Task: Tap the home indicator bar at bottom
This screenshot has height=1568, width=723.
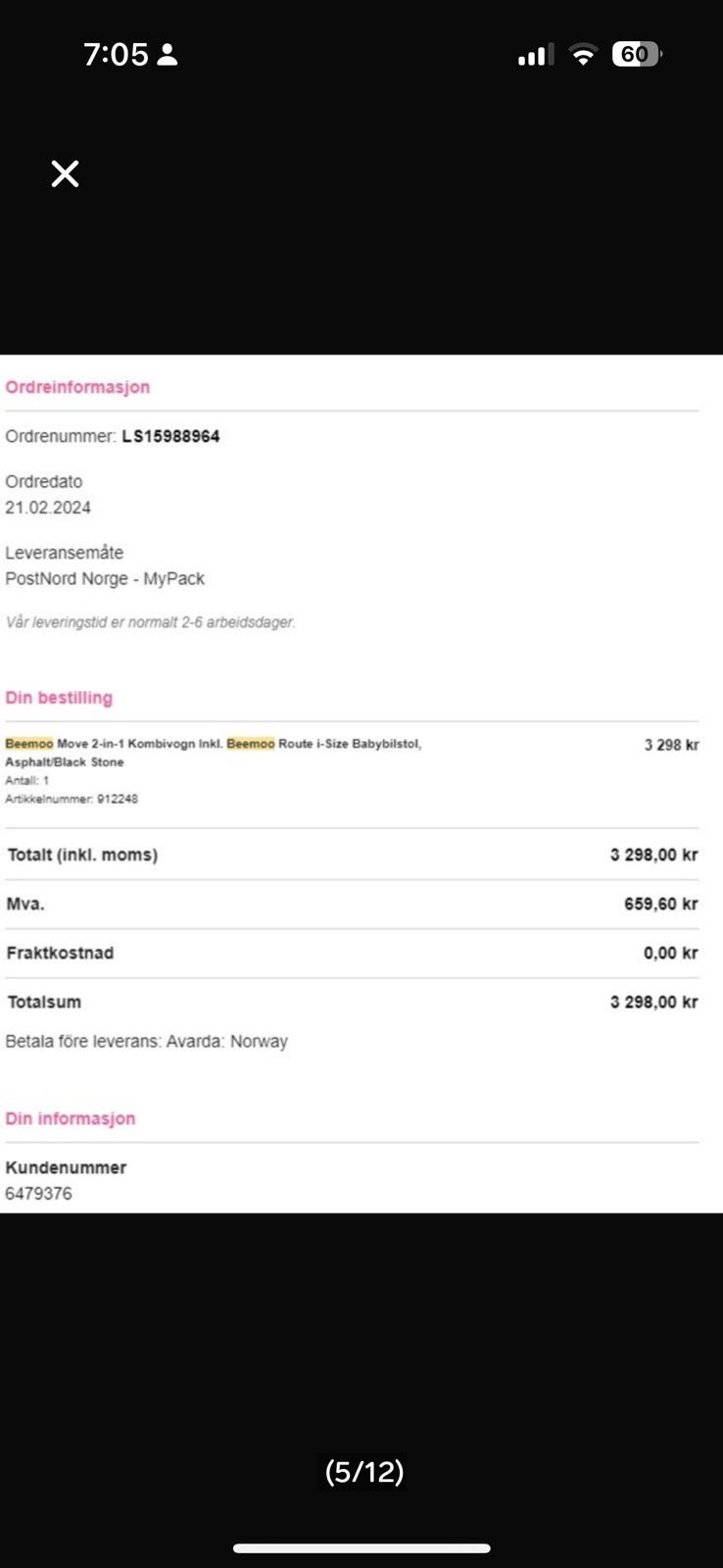Action: [361, 1548]
